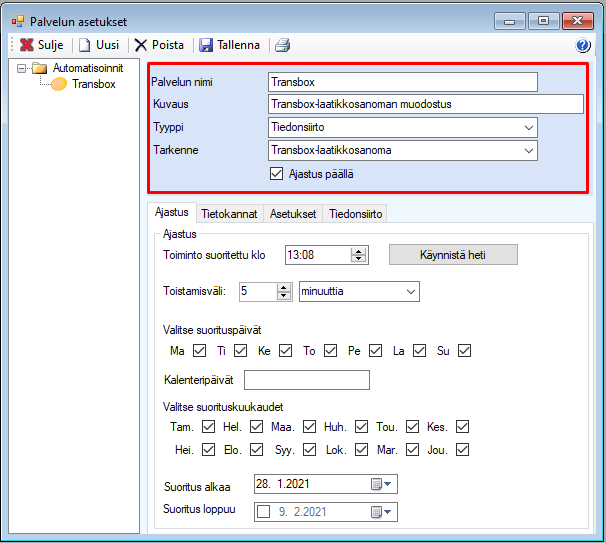
Task: Increase the Toiminto suoritettu klo time
Action: point(359,251)
